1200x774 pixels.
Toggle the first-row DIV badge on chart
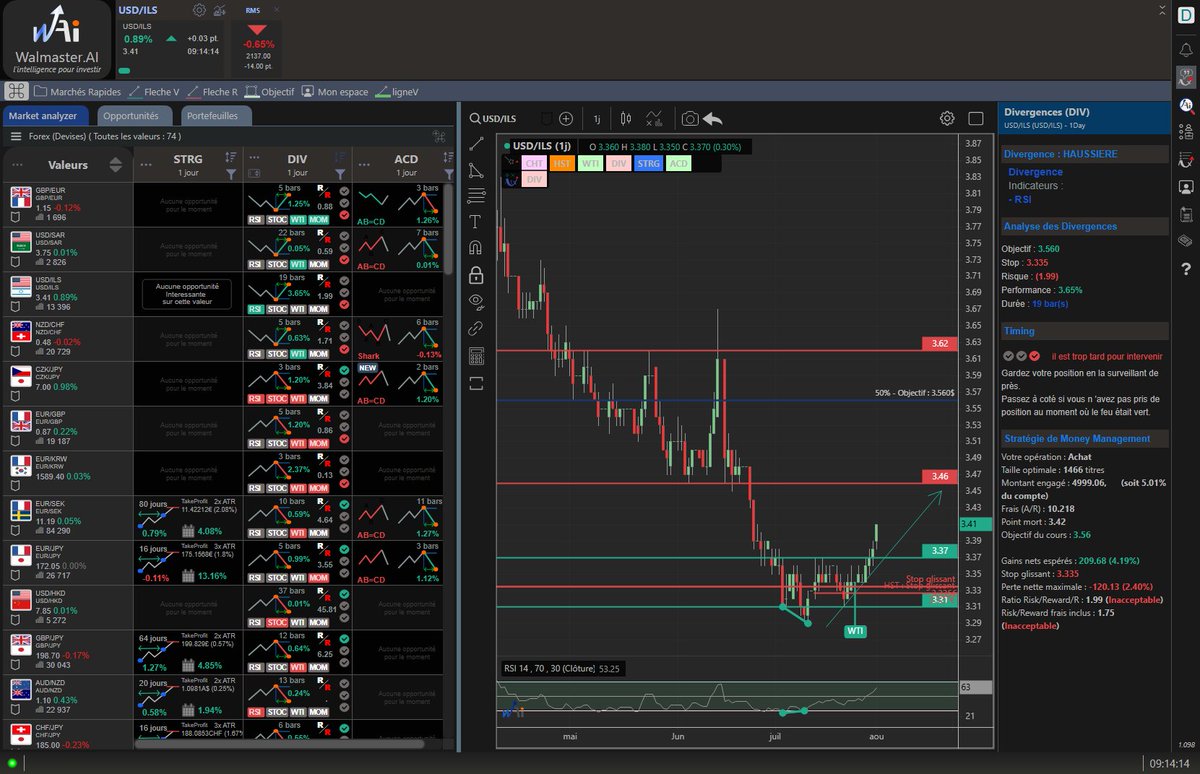(x=619, y=163)
